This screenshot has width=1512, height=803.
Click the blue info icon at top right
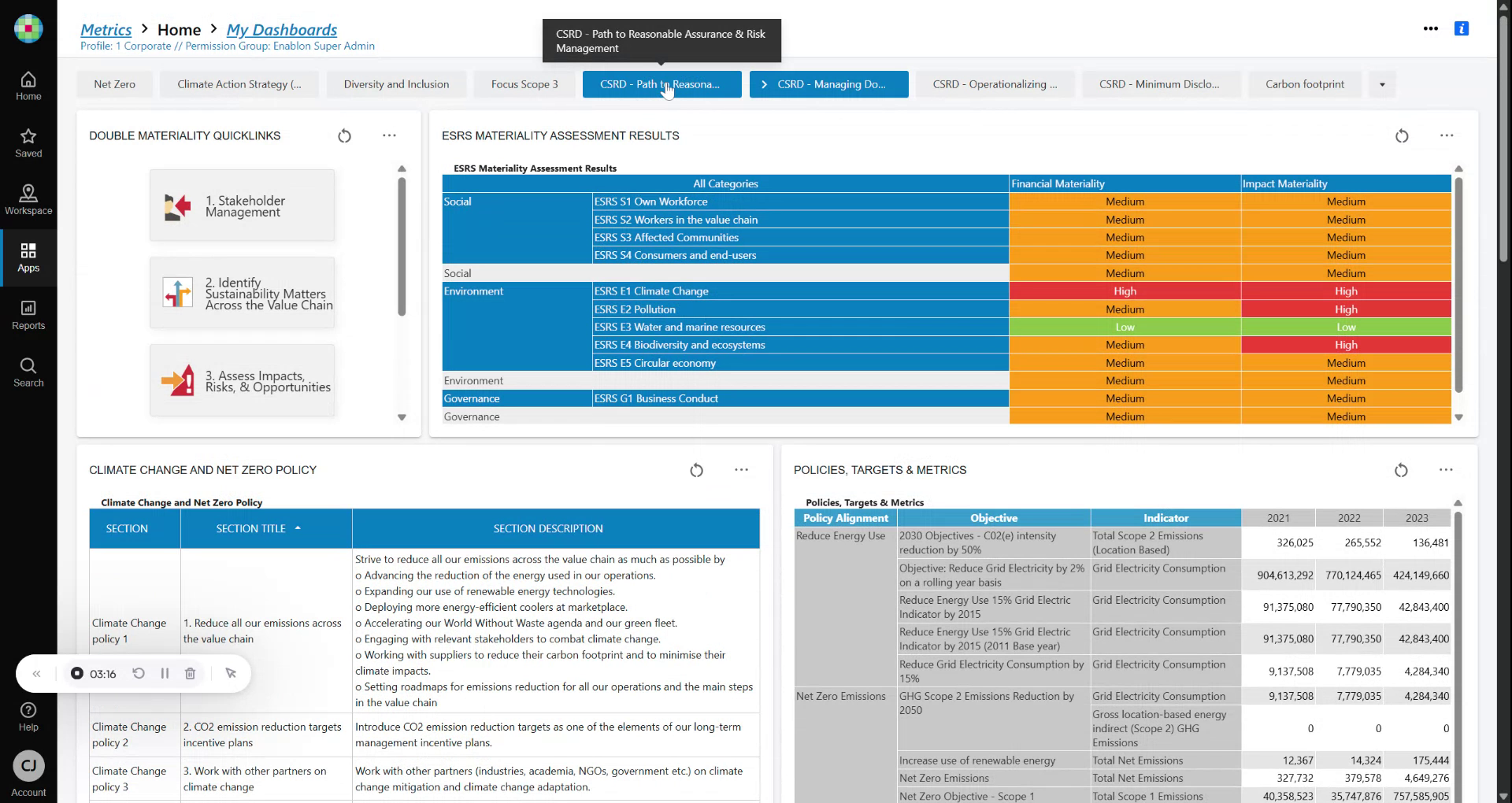(1462, 29)
